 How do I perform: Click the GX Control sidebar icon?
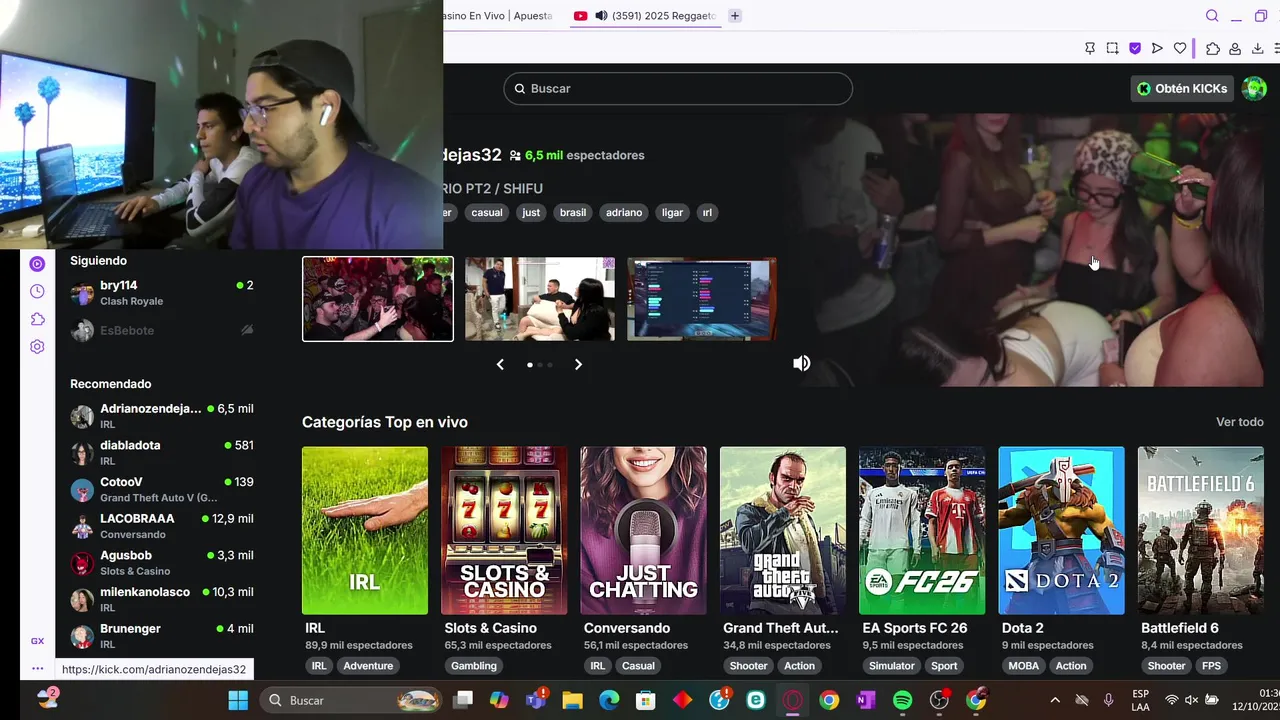(37, 264)
